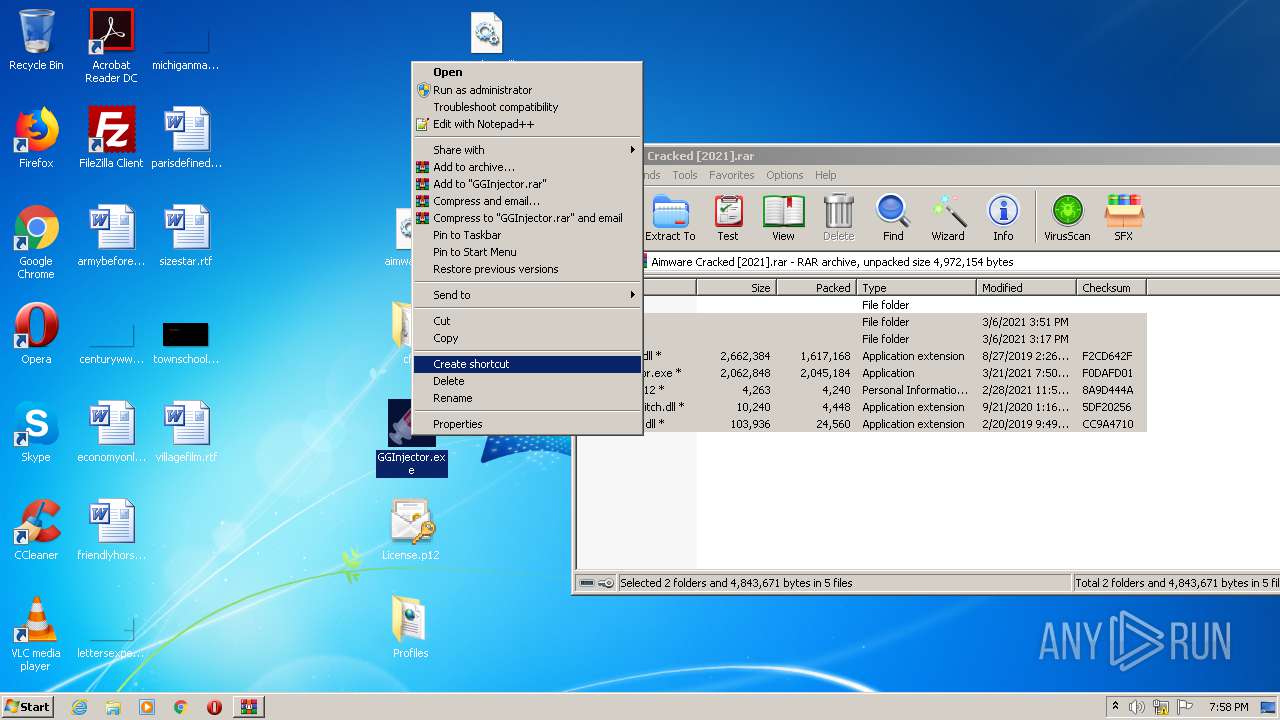Open the Help menu in WinRAR
1280x720 pixels.
point(825,175)
